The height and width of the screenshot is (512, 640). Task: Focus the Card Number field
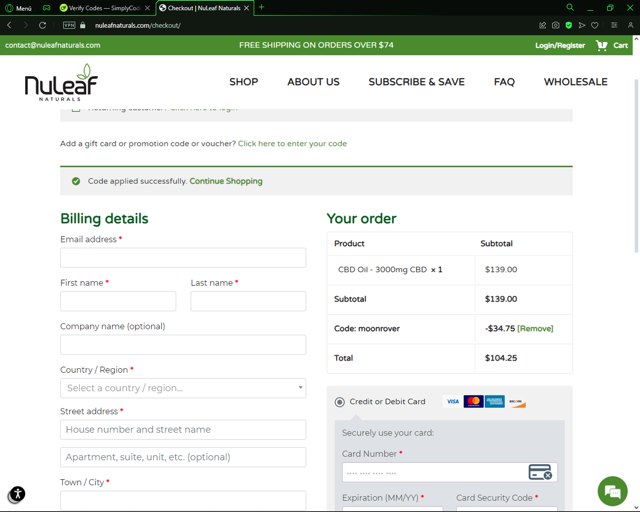point(450,473)
